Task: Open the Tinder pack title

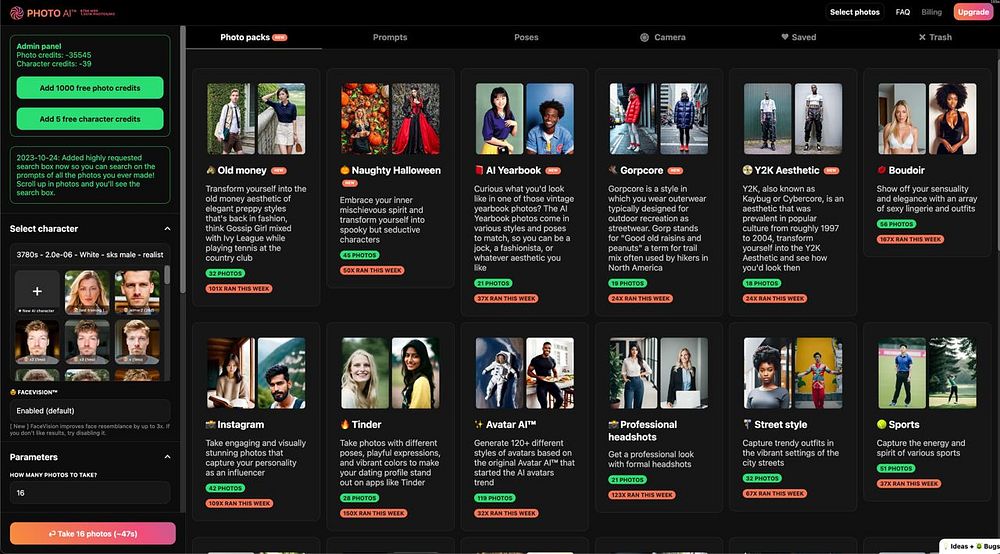Action: point(366,425)
